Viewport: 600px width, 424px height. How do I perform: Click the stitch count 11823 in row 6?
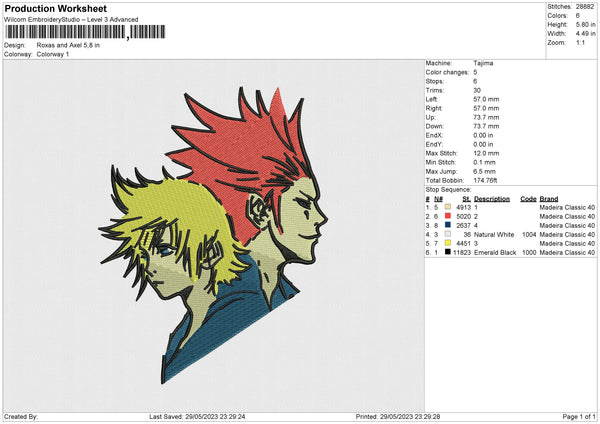pyautogui.click(x=462, y=253)
